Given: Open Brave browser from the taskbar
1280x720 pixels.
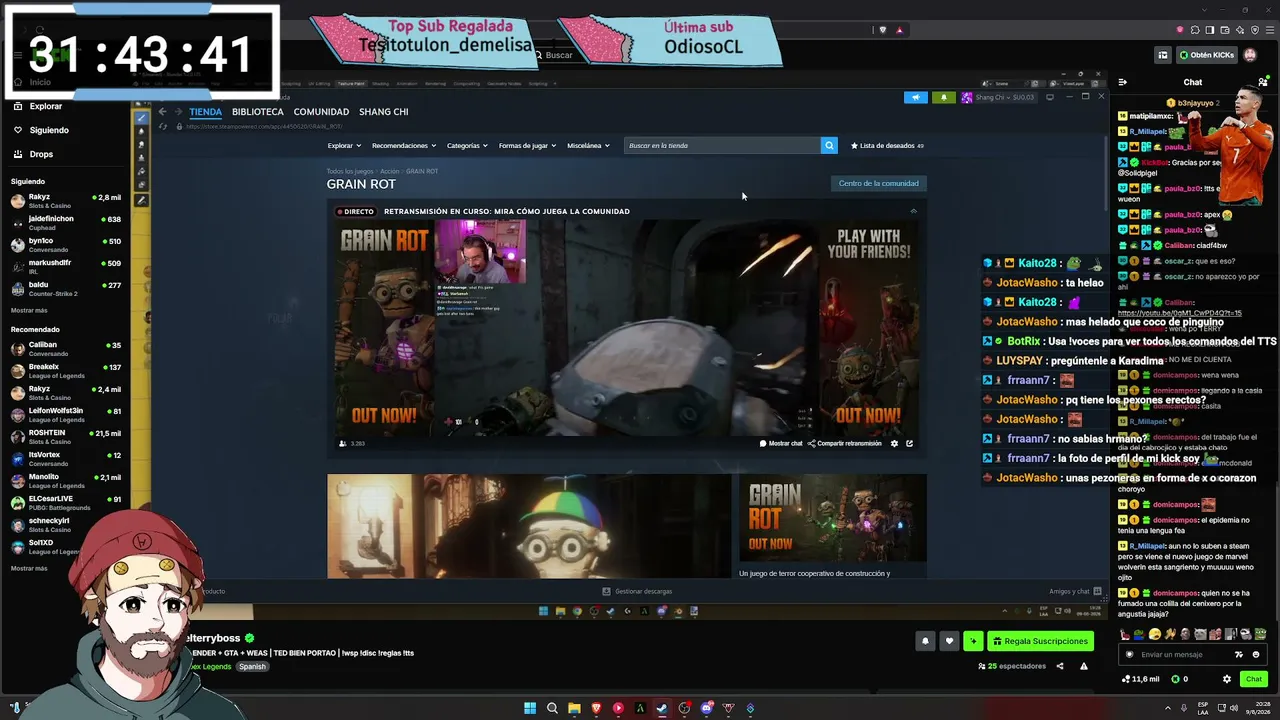Looking at the screenshot, I should click(596, 709).
